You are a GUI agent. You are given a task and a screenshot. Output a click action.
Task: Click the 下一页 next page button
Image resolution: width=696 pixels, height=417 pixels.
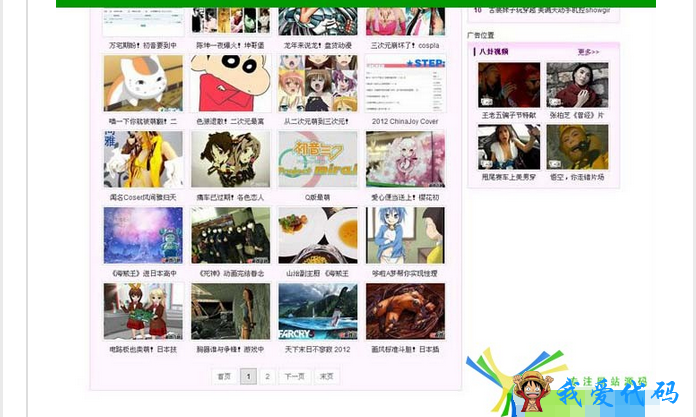295,377
